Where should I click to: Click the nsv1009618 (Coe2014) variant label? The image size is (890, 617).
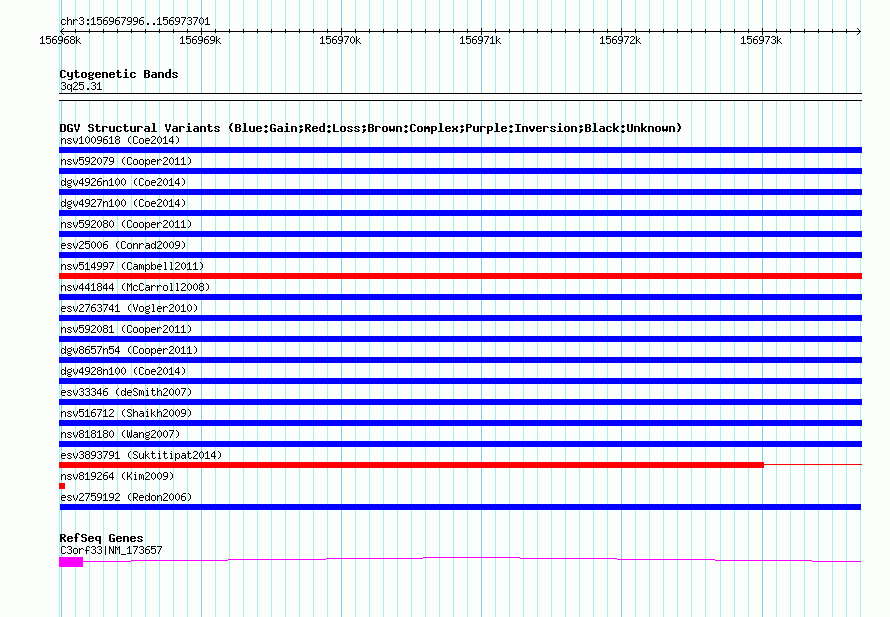[x=119, y=140]
